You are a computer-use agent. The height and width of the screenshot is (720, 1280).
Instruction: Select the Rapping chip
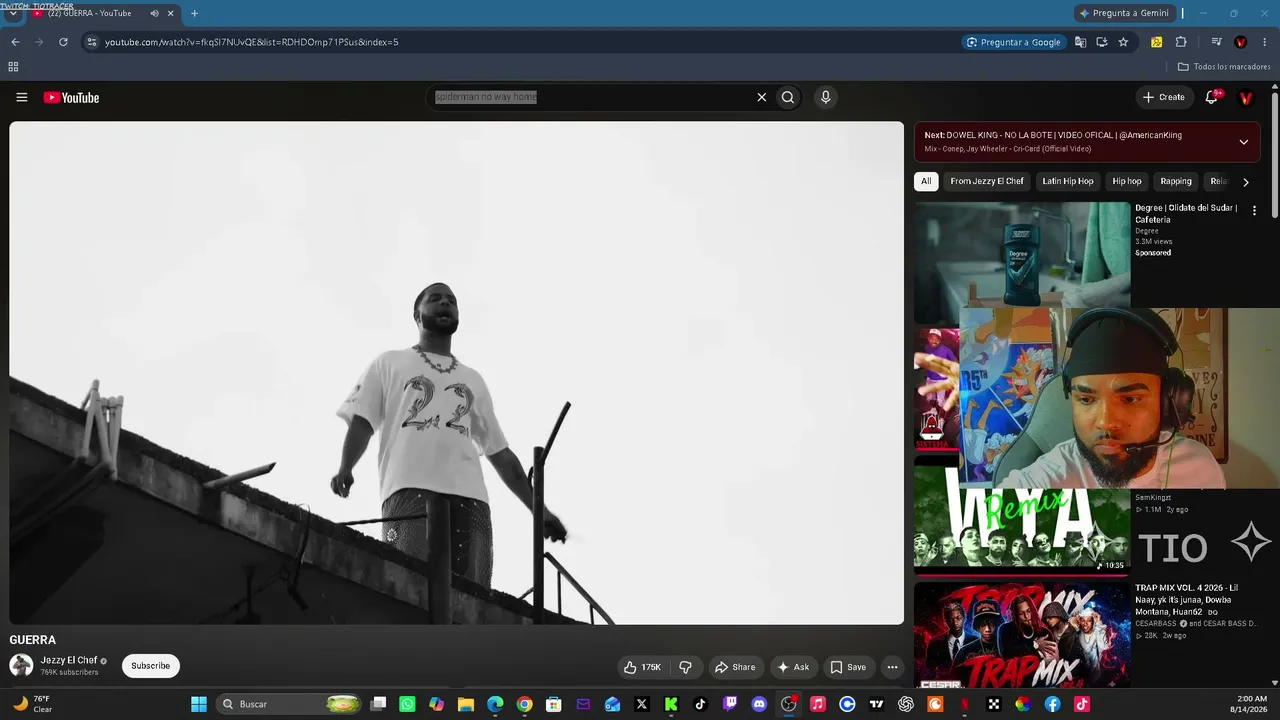point(1176,181)
